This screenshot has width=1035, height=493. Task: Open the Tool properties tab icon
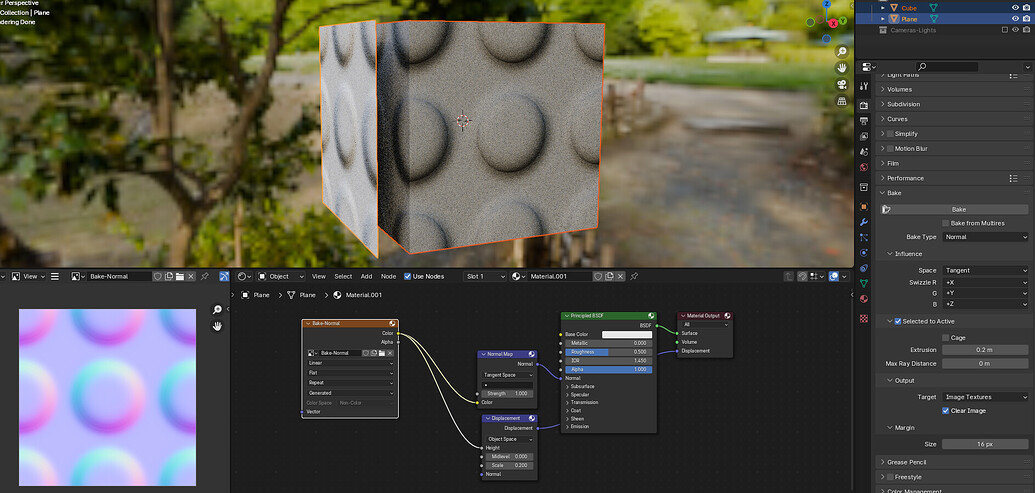point(864,86)
